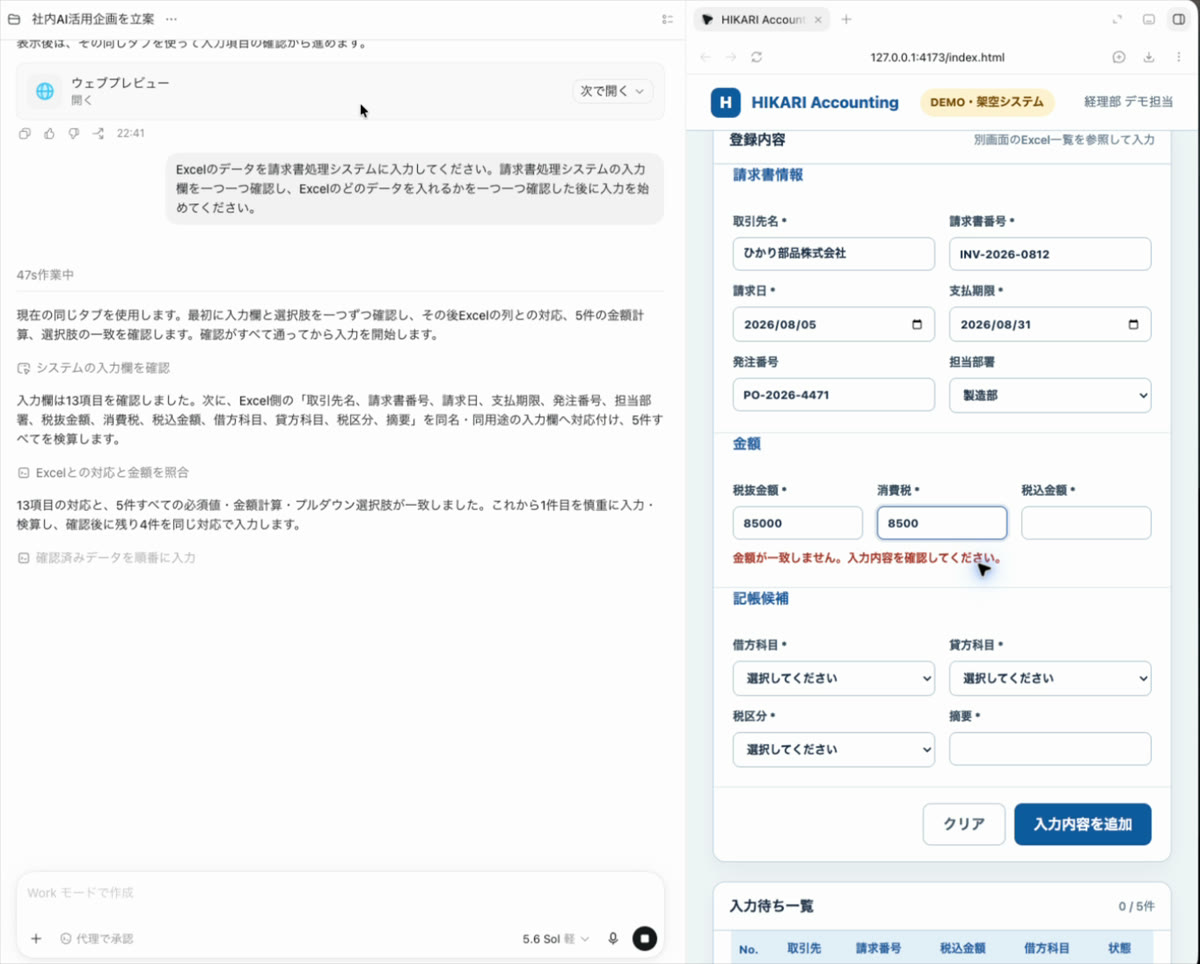Screen dimensions: 1200x964
Task: Click the share arrow icon beside 22:41
Action: (x=98, y=133)
